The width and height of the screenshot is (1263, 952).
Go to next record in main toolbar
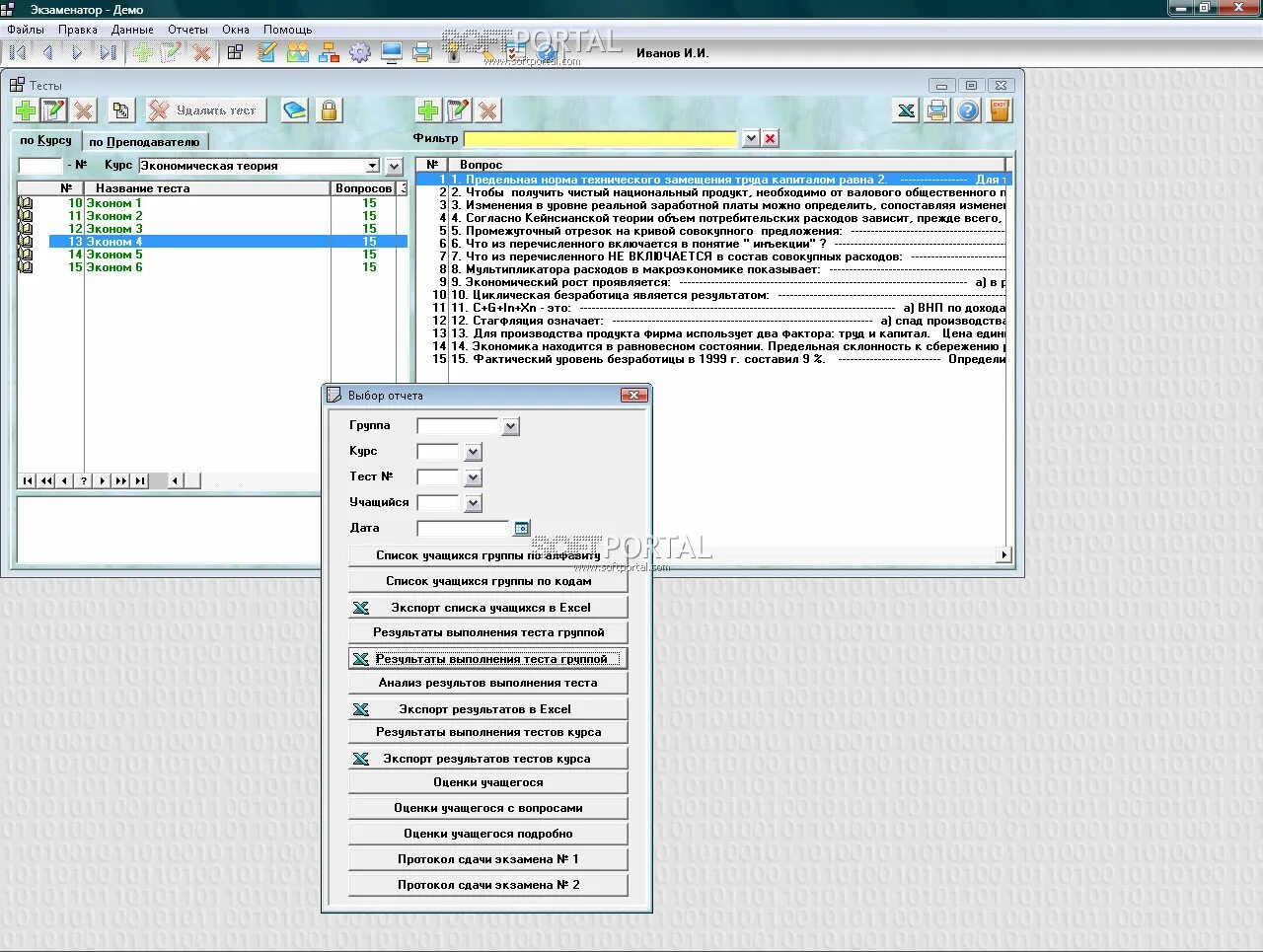click(77, 53)
